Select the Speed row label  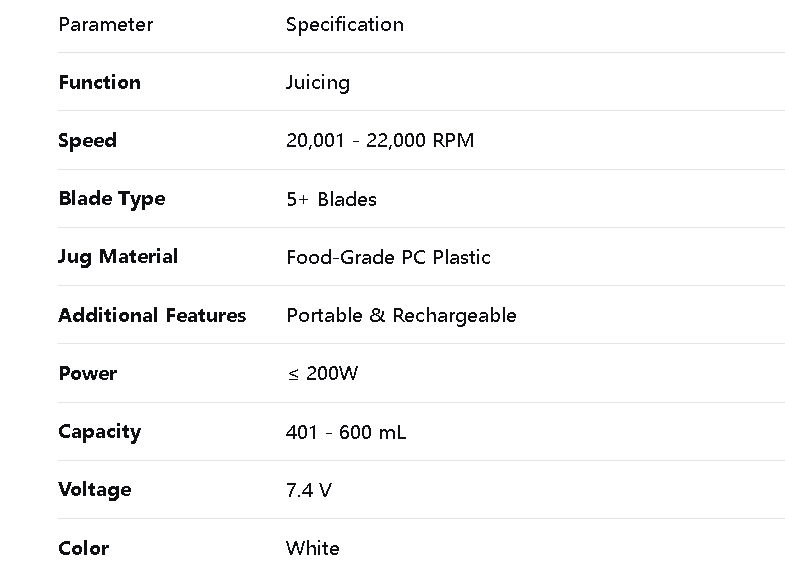click(87, 141)
